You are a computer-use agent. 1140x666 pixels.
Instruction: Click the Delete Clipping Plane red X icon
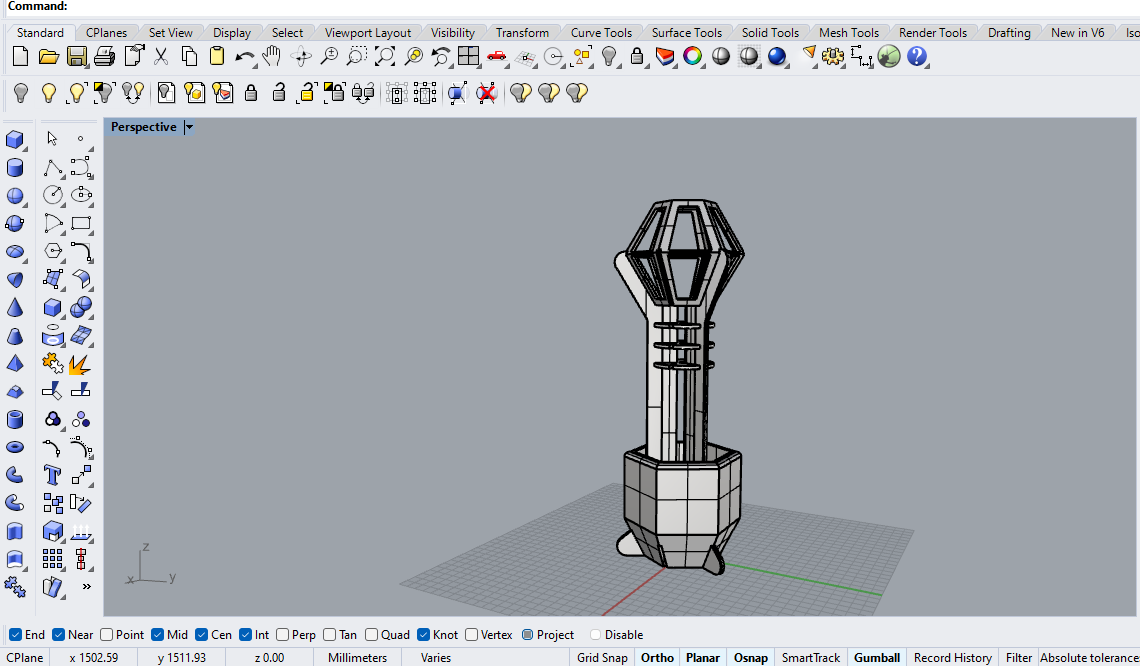coord(486,93)
